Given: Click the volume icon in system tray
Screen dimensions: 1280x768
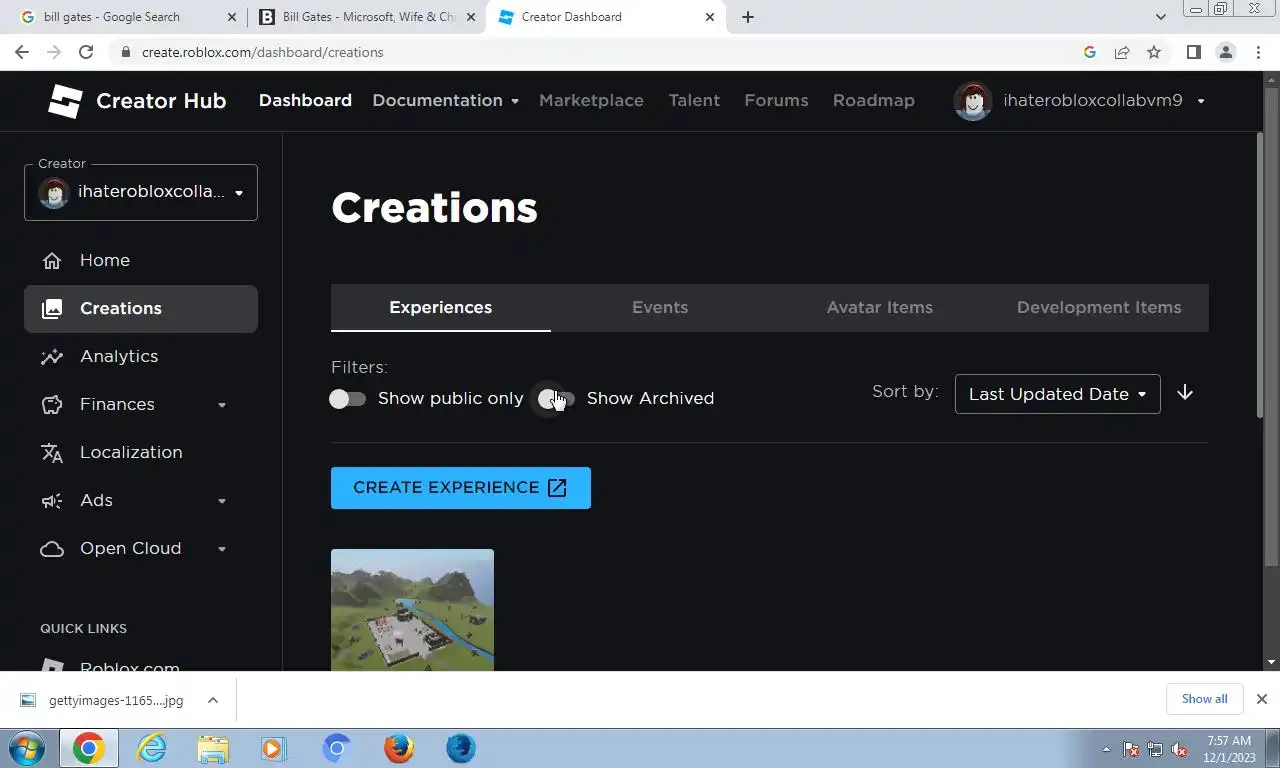Looking at the screenshot, I should [x=1179, y=749].
